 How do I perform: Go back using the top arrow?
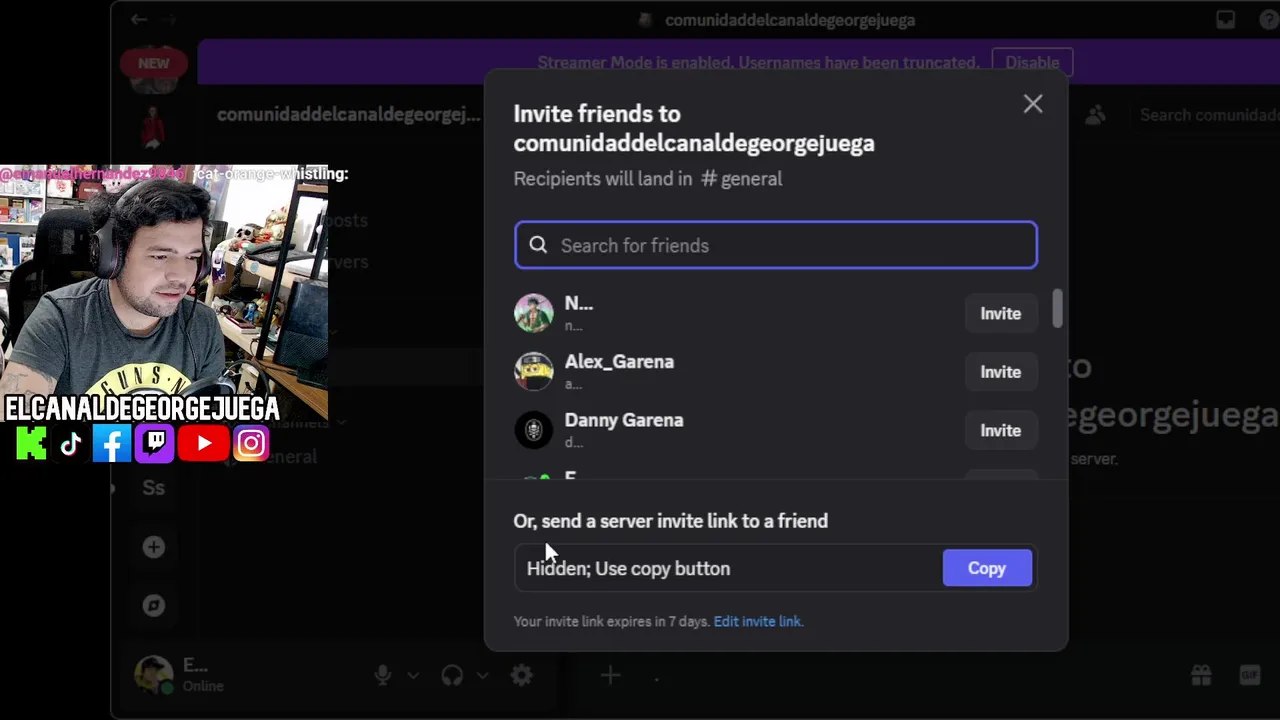click(139, 20)
